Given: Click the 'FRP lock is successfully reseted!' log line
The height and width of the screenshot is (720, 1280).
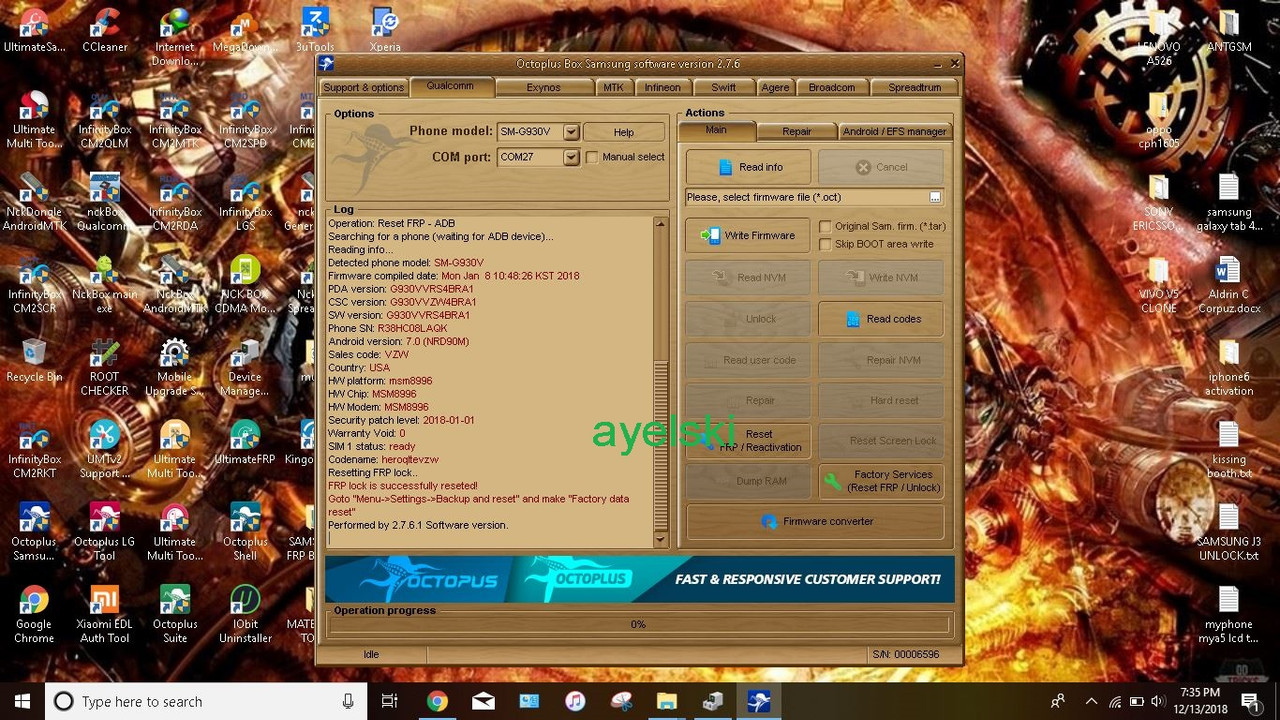Looking at the screenshot, I should 403,486.
